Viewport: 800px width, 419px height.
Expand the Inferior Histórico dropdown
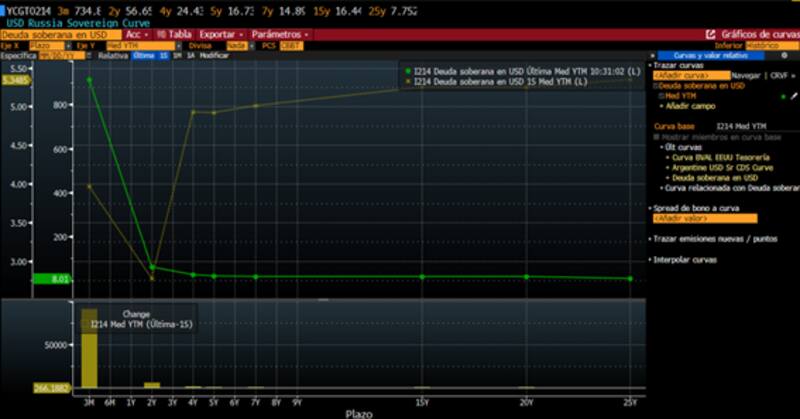point(770,45)
